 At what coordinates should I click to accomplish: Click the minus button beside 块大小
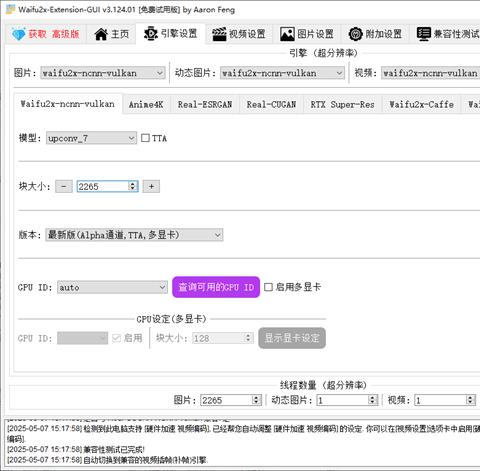[64, 186]
